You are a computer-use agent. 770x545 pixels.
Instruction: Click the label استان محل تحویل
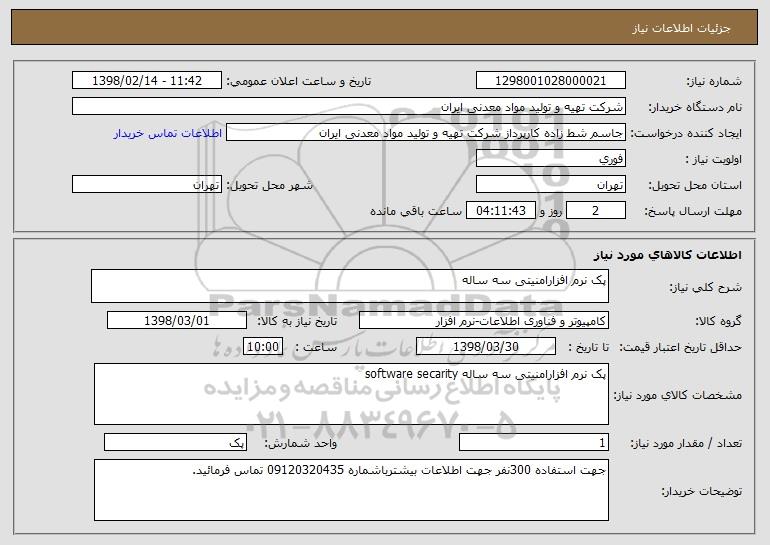tap(695, 186)
